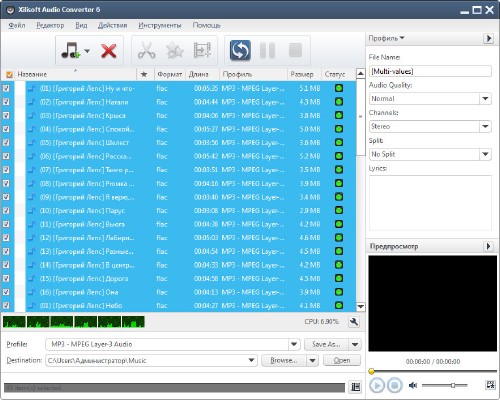Click the Save As... button
The width and height of the screenshot is (500, 400).
326,344
